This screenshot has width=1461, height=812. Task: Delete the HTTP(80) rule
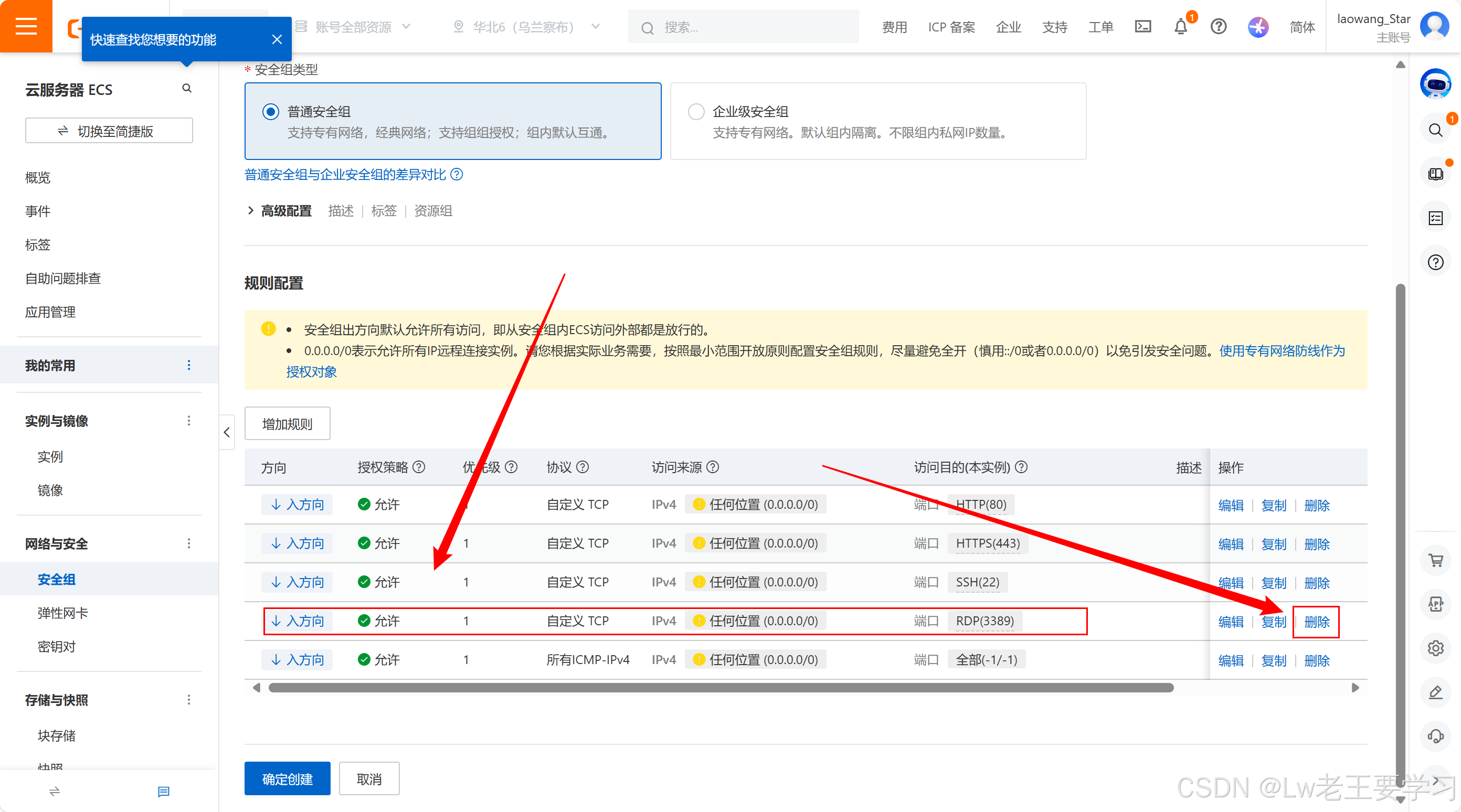1316,505
